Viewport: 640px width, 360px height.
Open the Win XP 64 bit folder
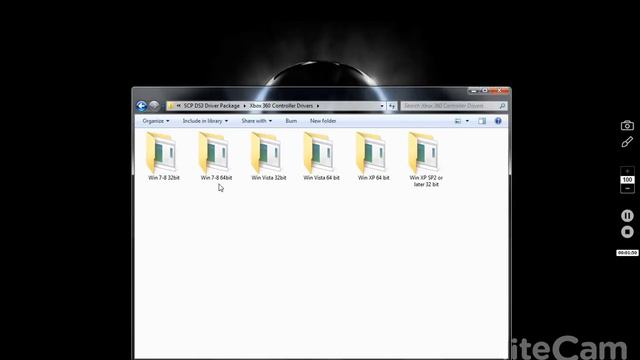[x=373, y=157]
